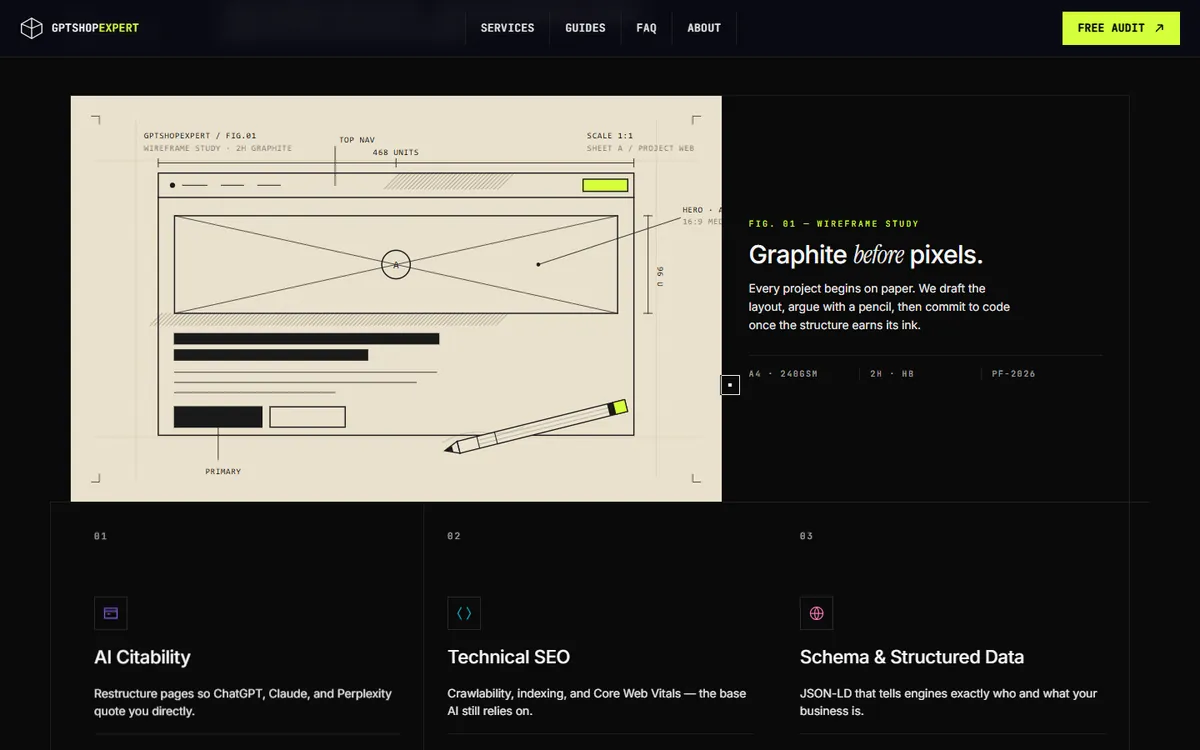This screenshot has width=1200, height=750.
Task: Click the "02" card number
Action: click(x=454, y=537)
